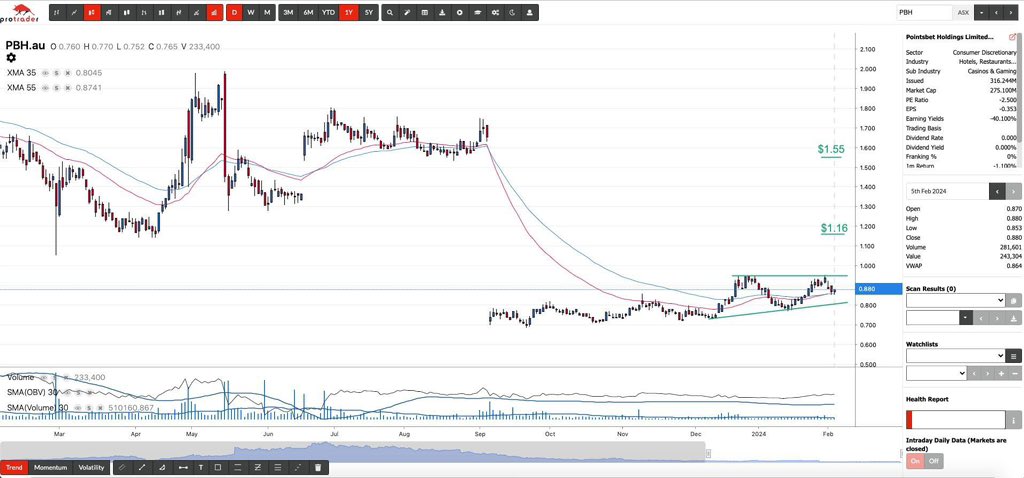
Task: Open the caret dropdown next to ASX
Action: coord(981,12)
